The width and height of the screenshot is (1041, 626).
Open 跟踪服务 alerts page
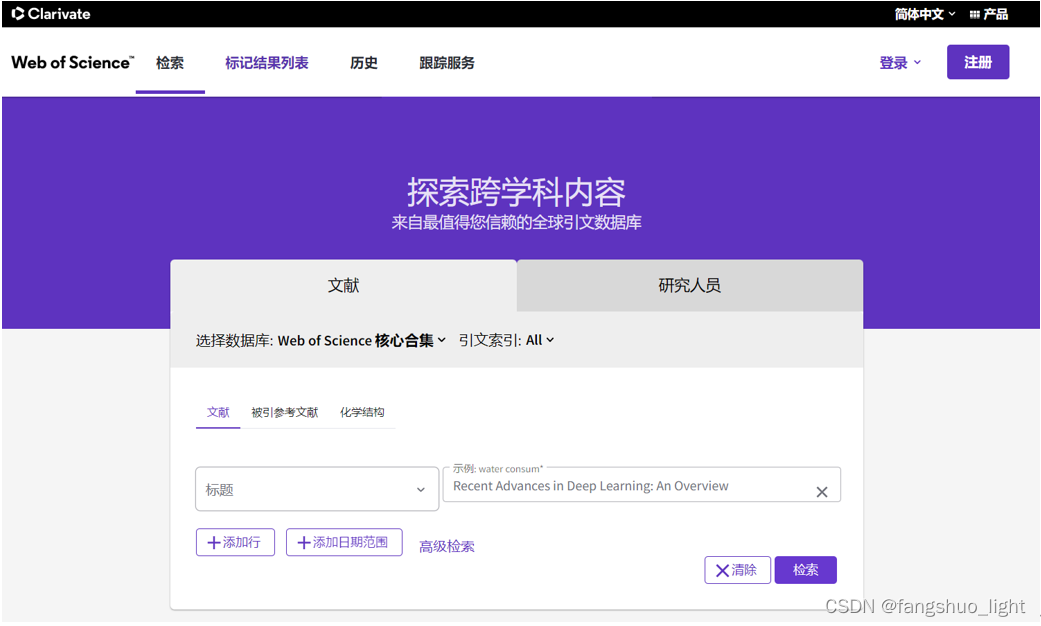coord(447,63)
